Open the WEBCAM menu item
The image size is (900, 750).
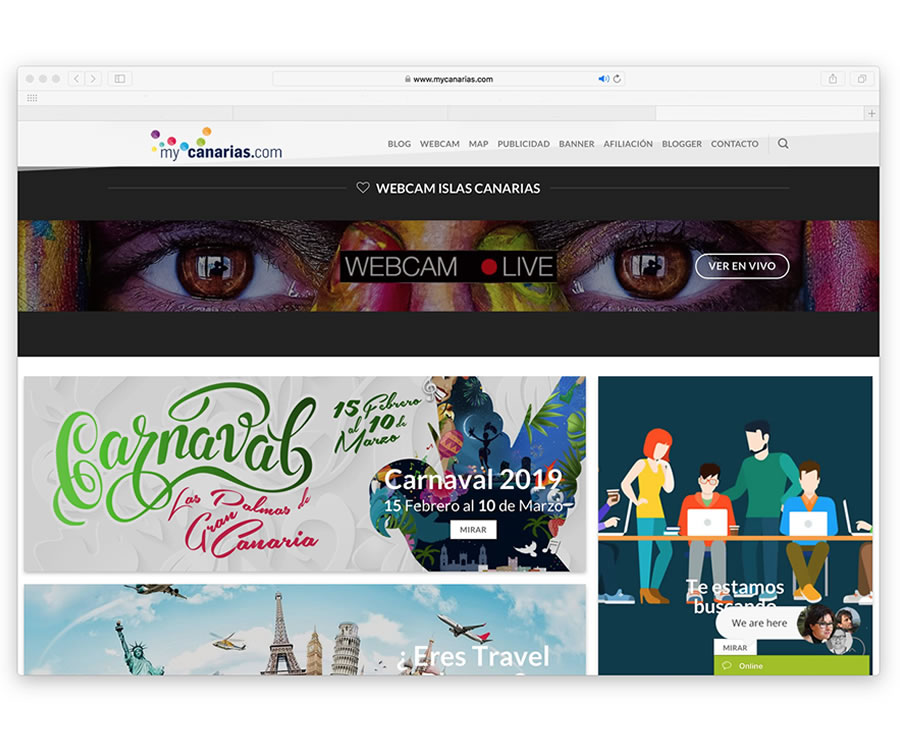click(440, 144)
